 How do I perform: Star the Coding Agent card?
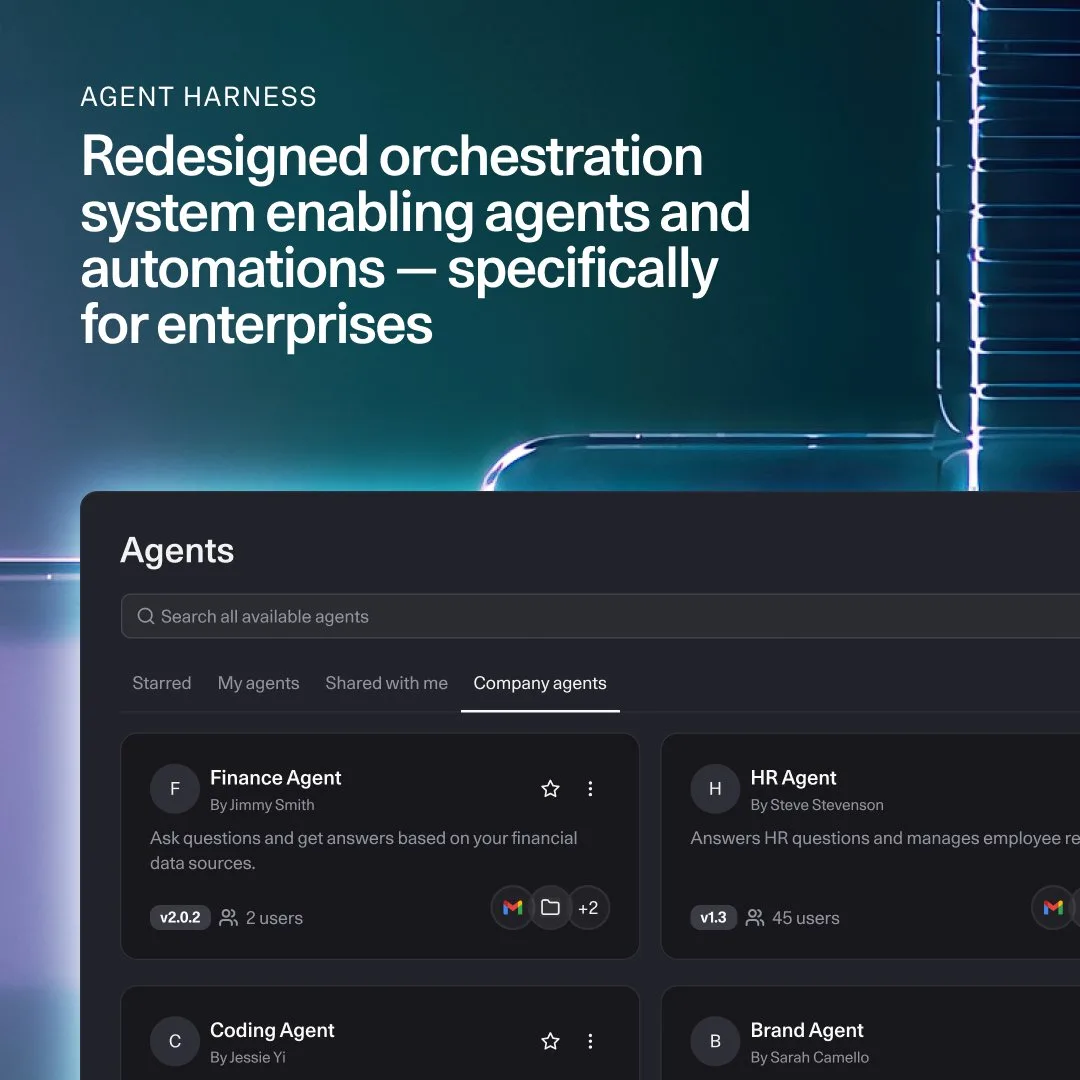coord(550,1041)
